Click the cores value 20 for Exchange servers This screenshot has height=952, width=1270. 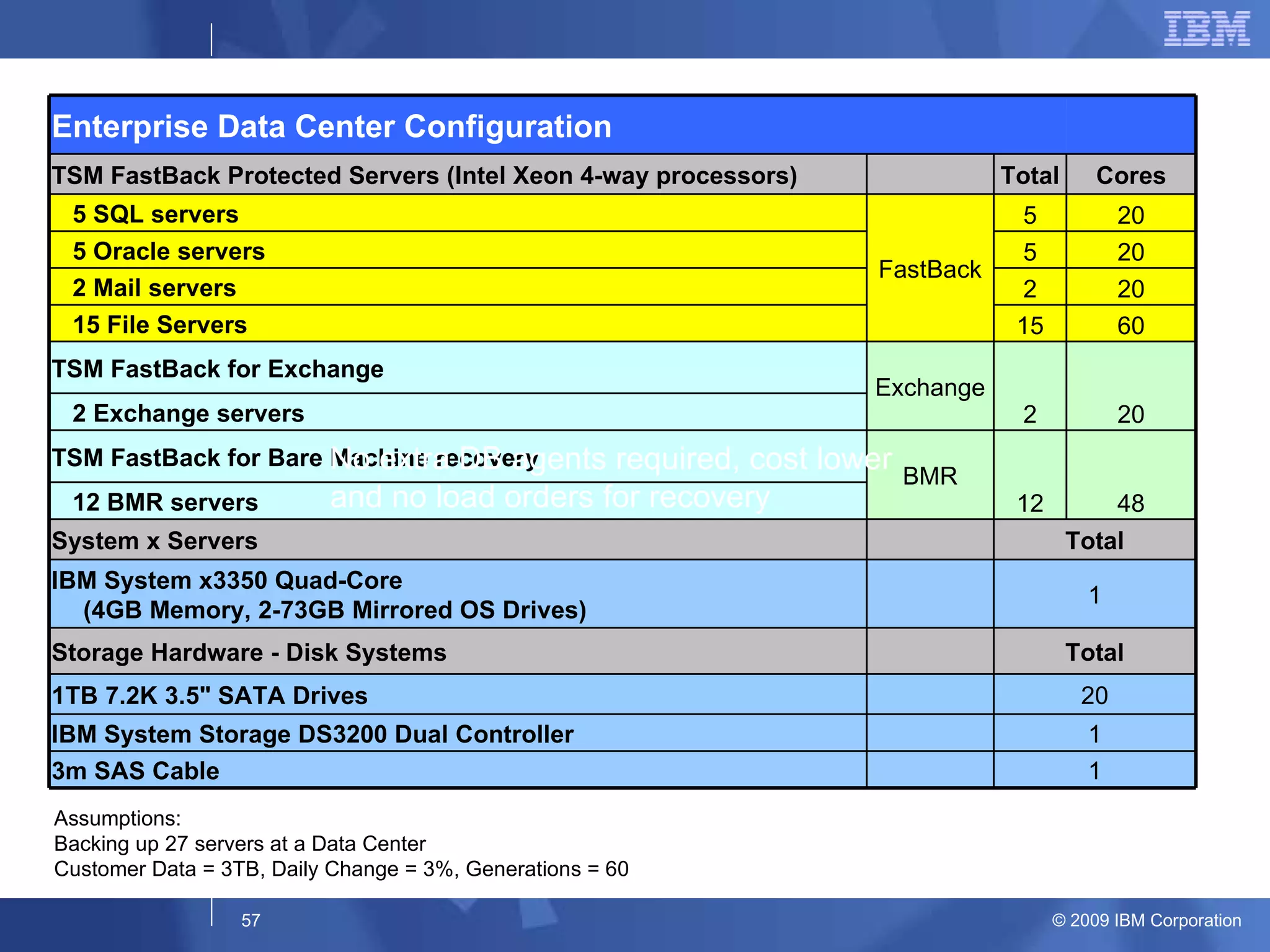click(1130, 415)
